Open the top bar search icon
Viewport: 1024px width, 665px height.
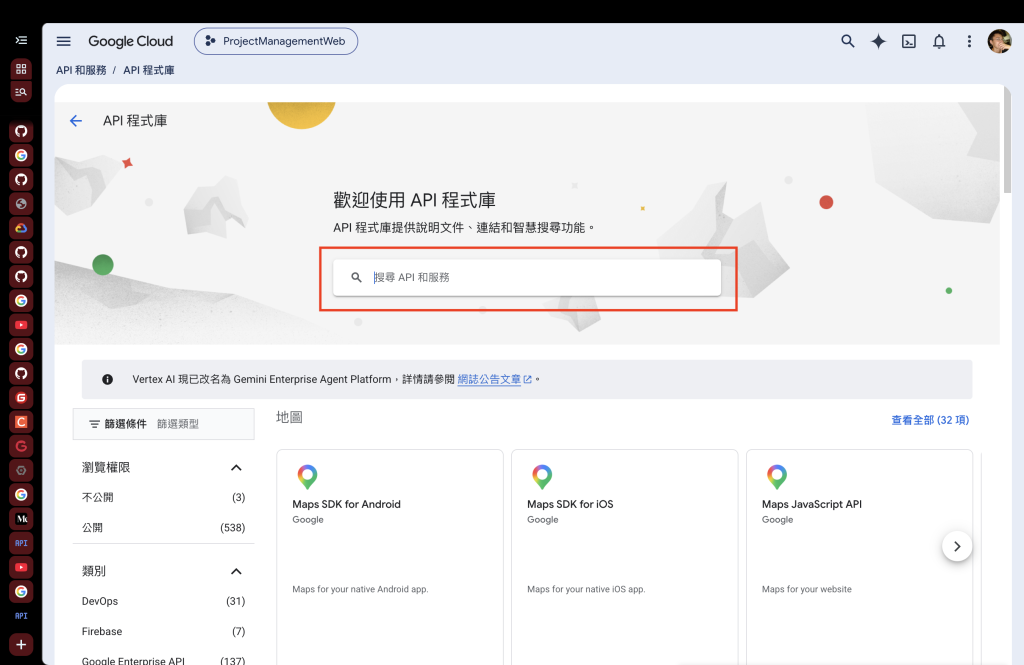(848, 41)
